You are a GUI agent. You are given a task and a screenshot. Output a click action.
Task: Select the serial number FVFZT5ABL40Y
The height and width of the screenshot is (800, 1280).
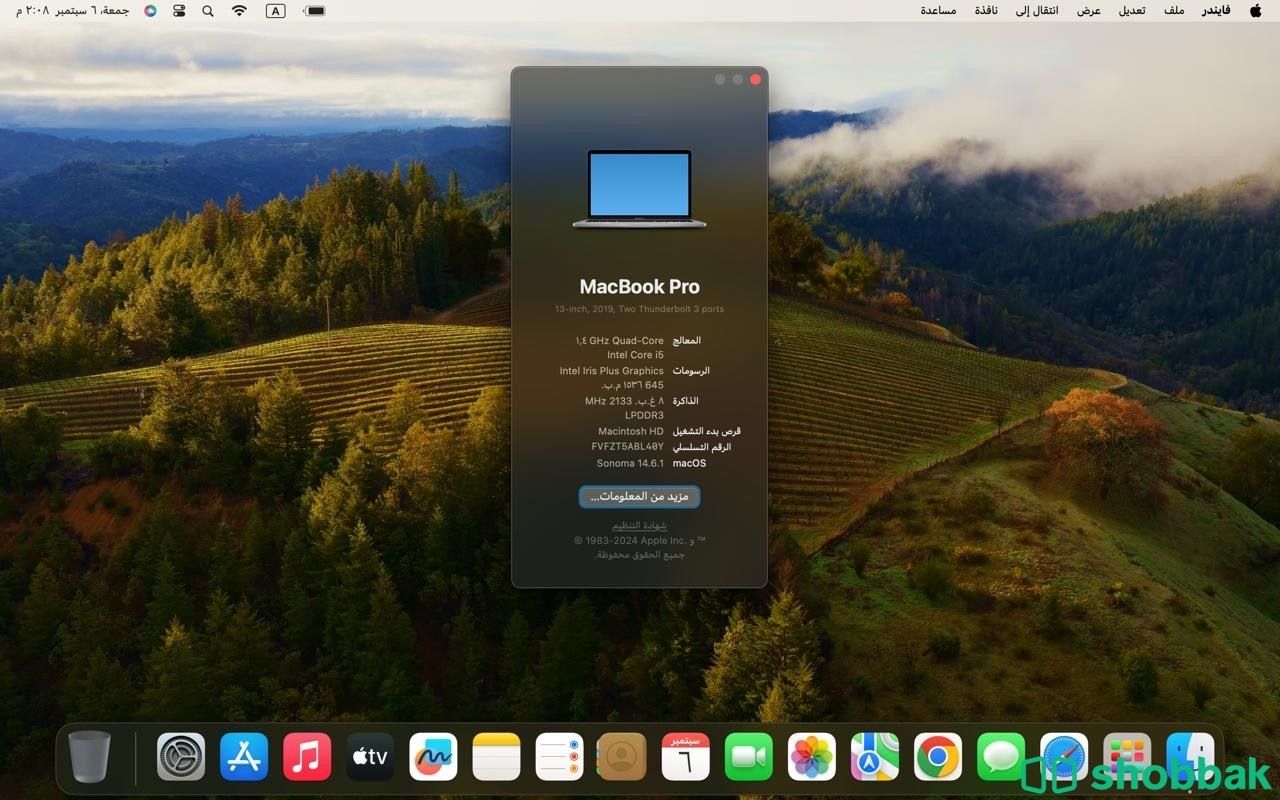[627, 447]
